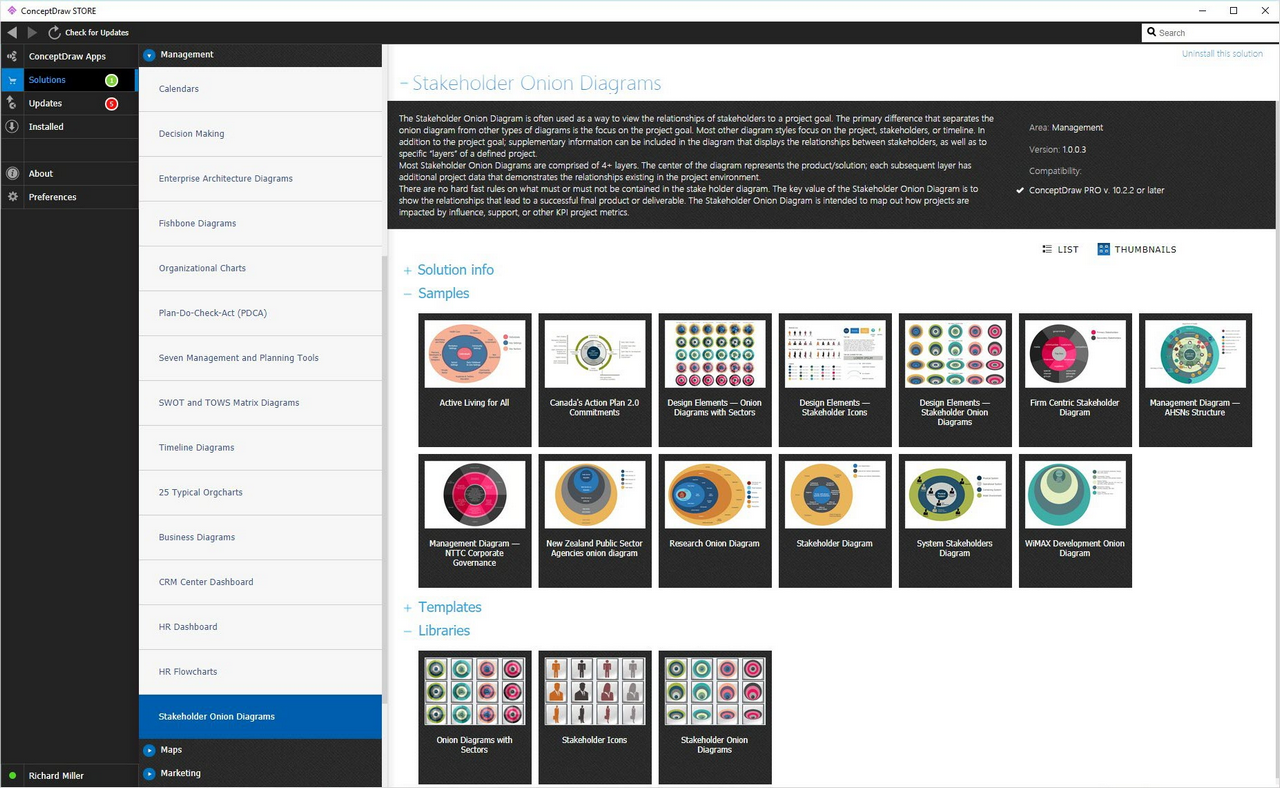Click into the Search field
Viewport: 1280px width, 788px height.
click(x=1209, y=33)
